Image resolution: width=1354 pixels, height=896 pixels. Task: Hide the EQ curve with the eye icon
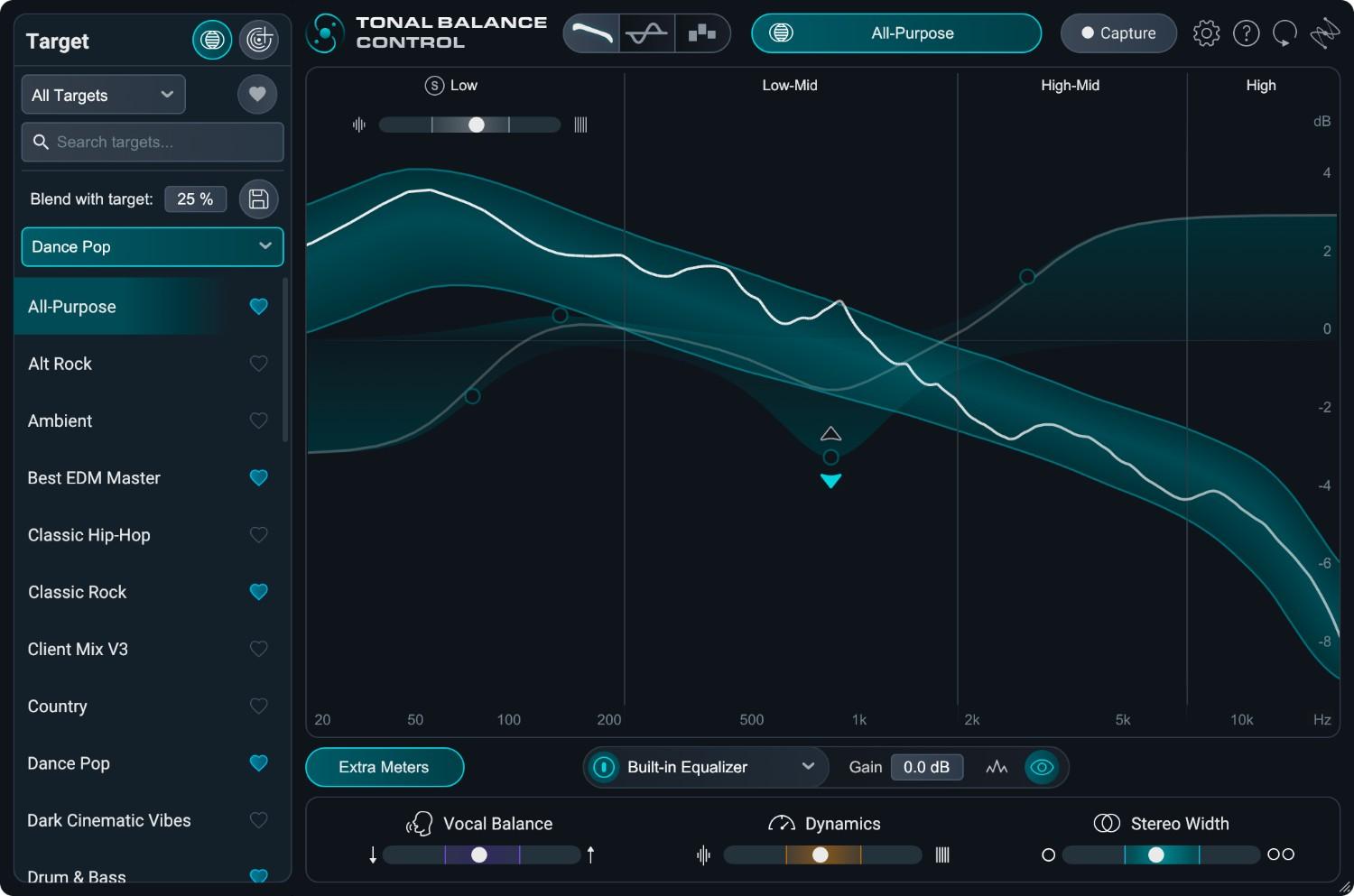click(1043, 767)
